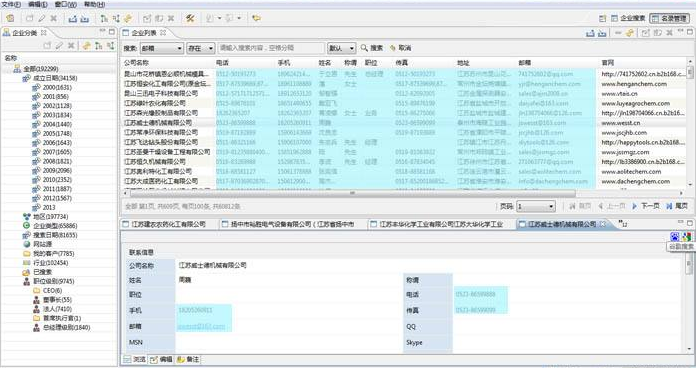
Task: Go to 下一页 next page
Action: click(x=645, y=206)
